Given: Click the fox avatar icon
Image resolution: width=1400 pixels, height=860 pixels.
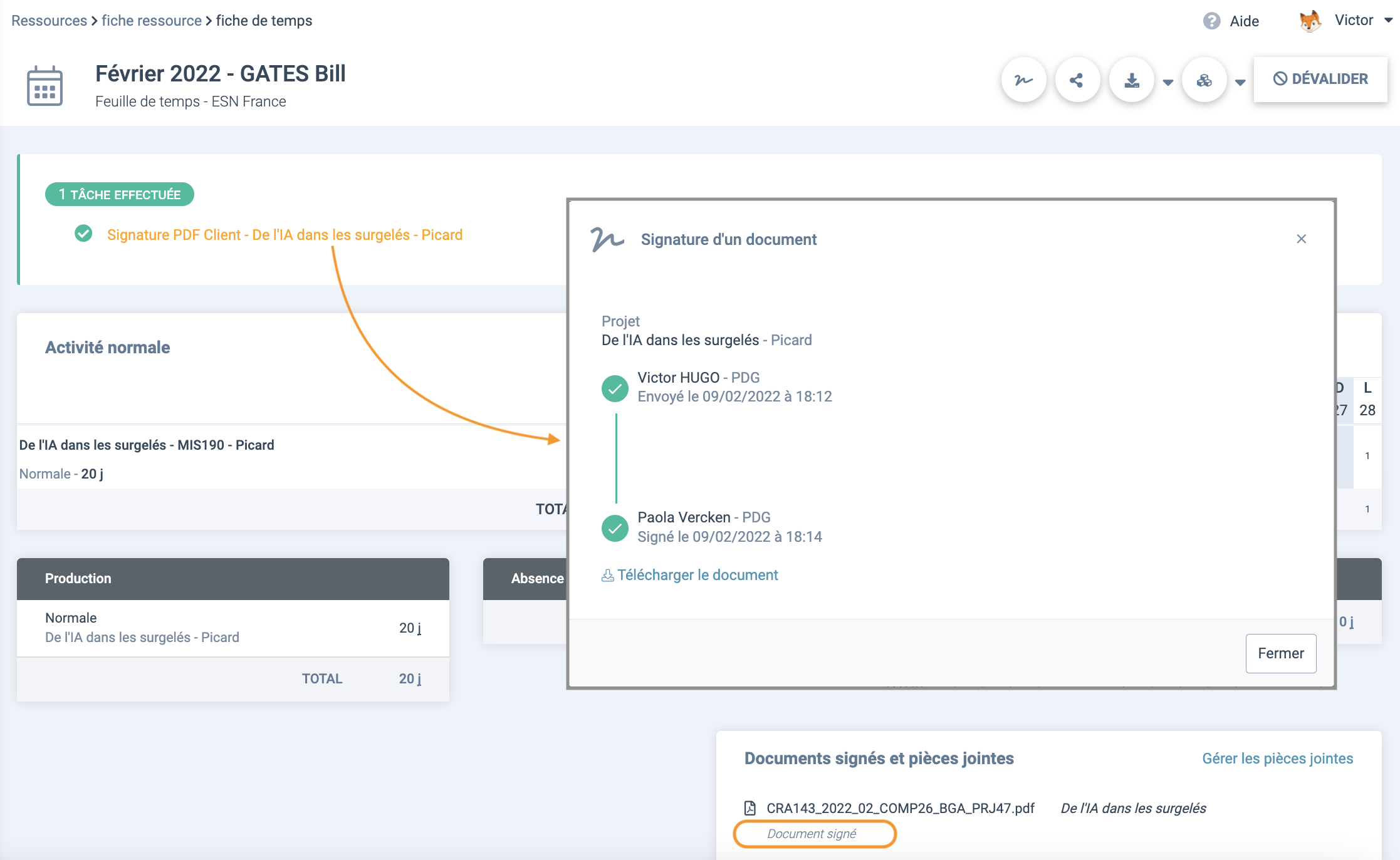Looking at the screenshot, I should tap(1310, 21).
